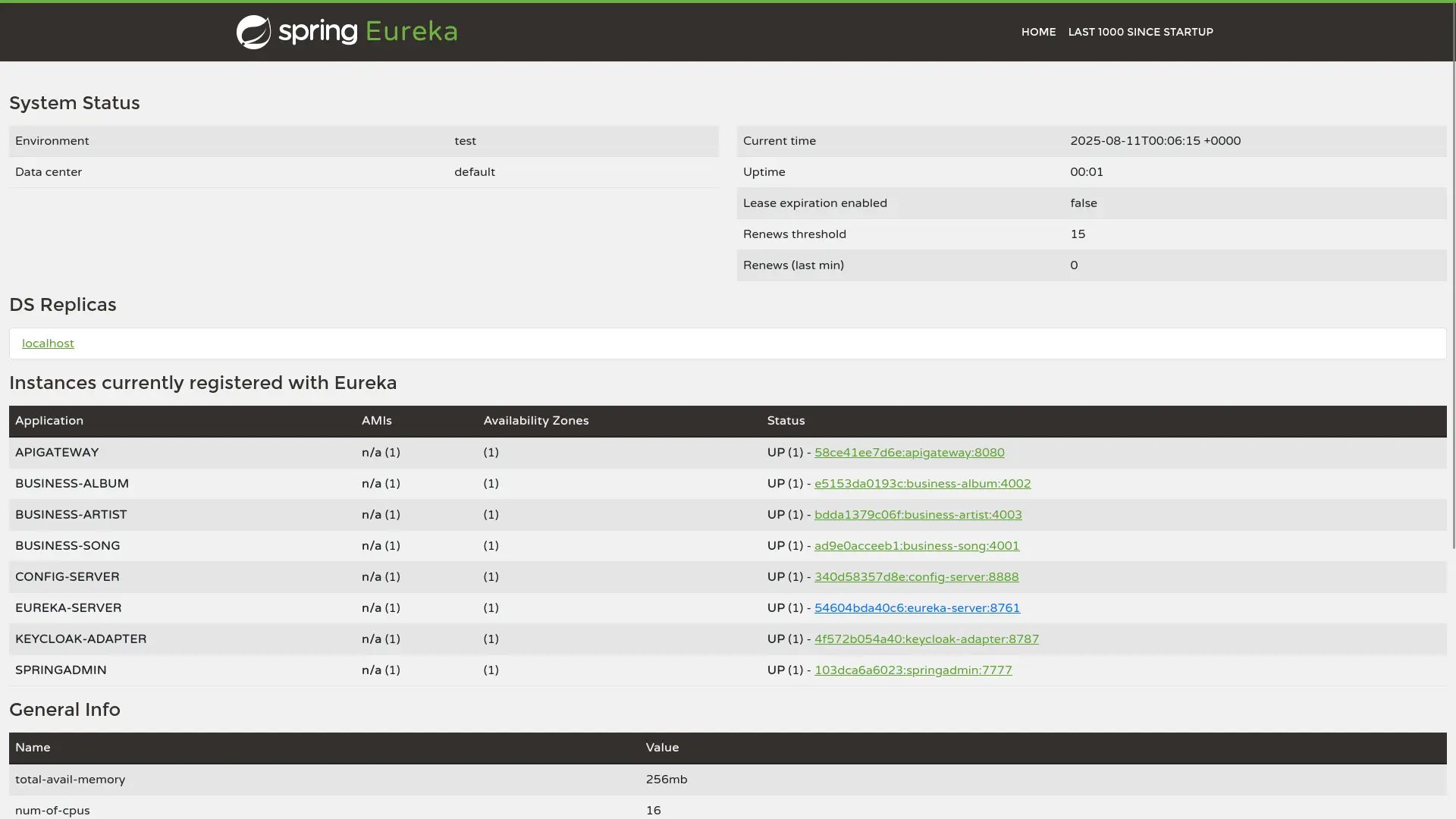Open the config-server:8888 instance link

tap(916, 577)
